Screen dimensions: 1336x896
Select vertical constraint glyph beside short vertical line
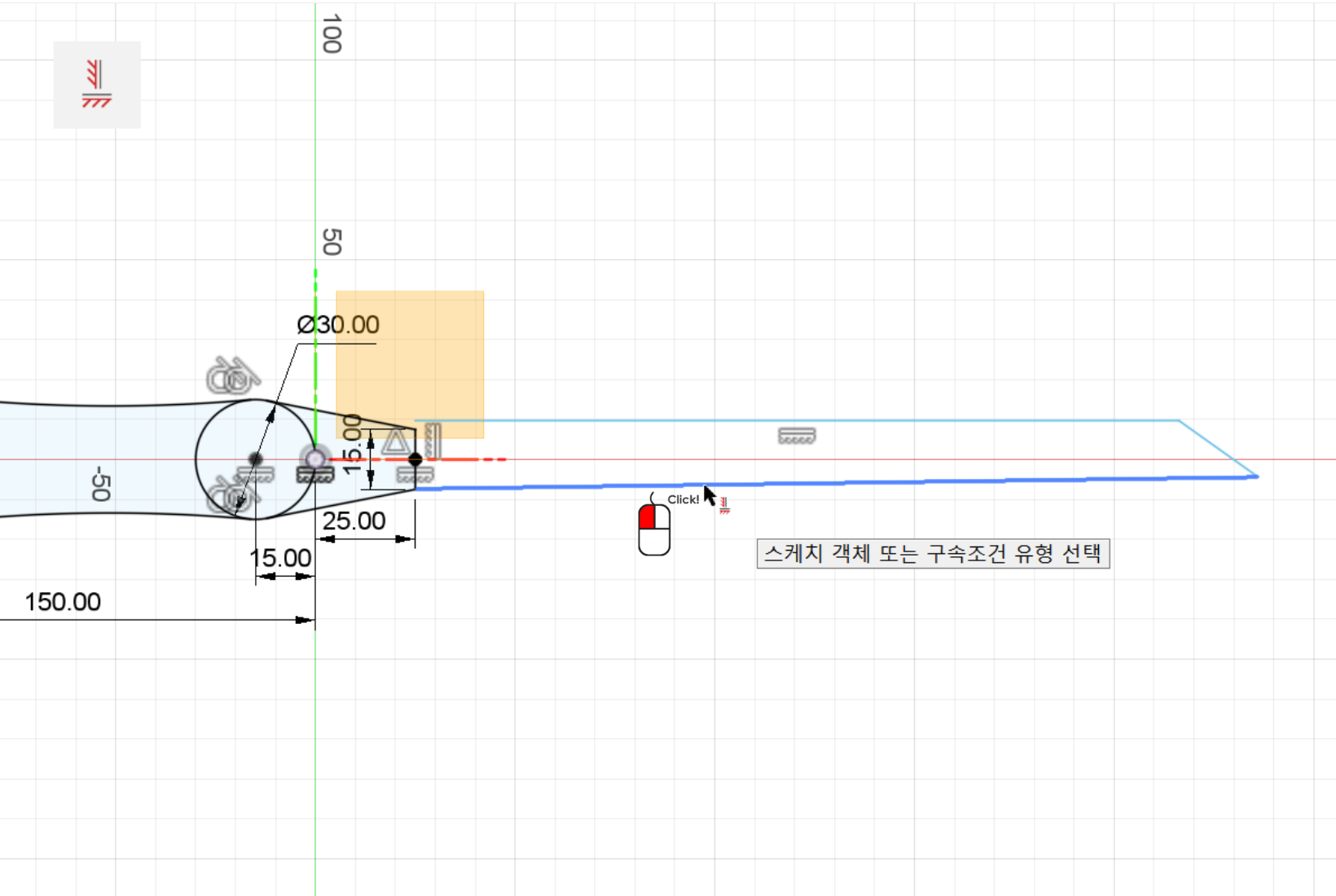(x=433, y=440)
